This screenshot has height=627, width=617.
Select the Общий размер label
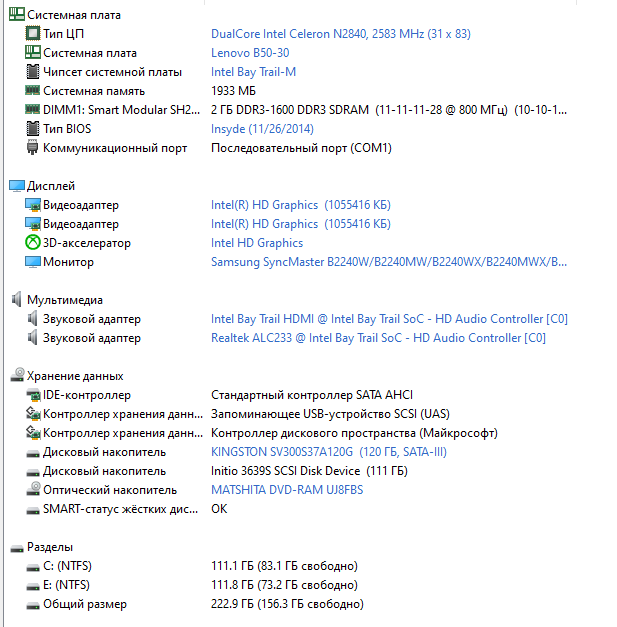85,604
